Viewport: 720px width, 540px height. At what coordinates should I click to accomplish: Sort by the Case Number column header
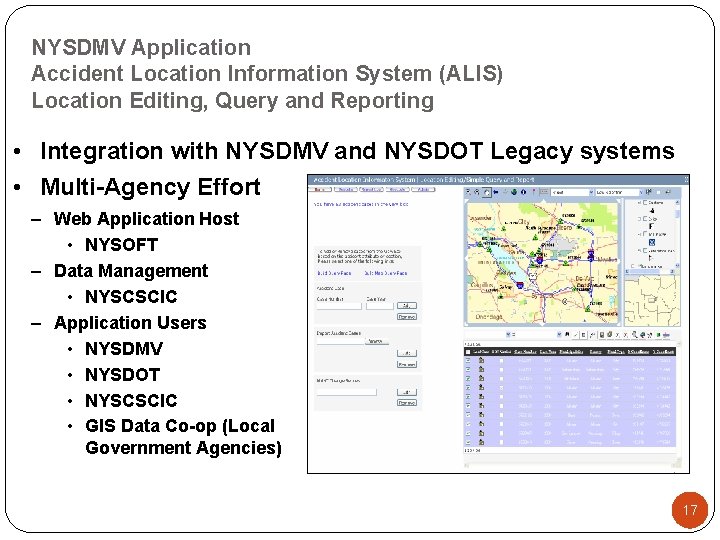(x=525, y=352)
